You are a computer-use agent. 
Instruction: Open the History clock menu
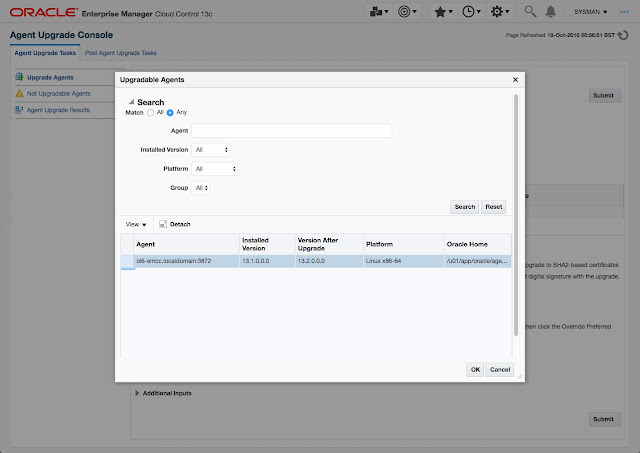[471, 12]
